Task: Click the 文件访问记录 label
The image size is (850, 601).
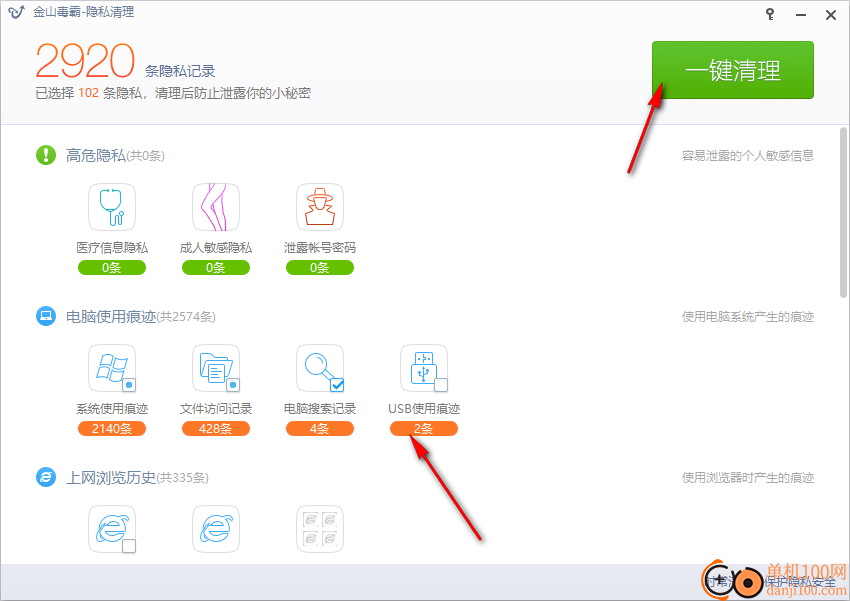Action: (216, 409)
